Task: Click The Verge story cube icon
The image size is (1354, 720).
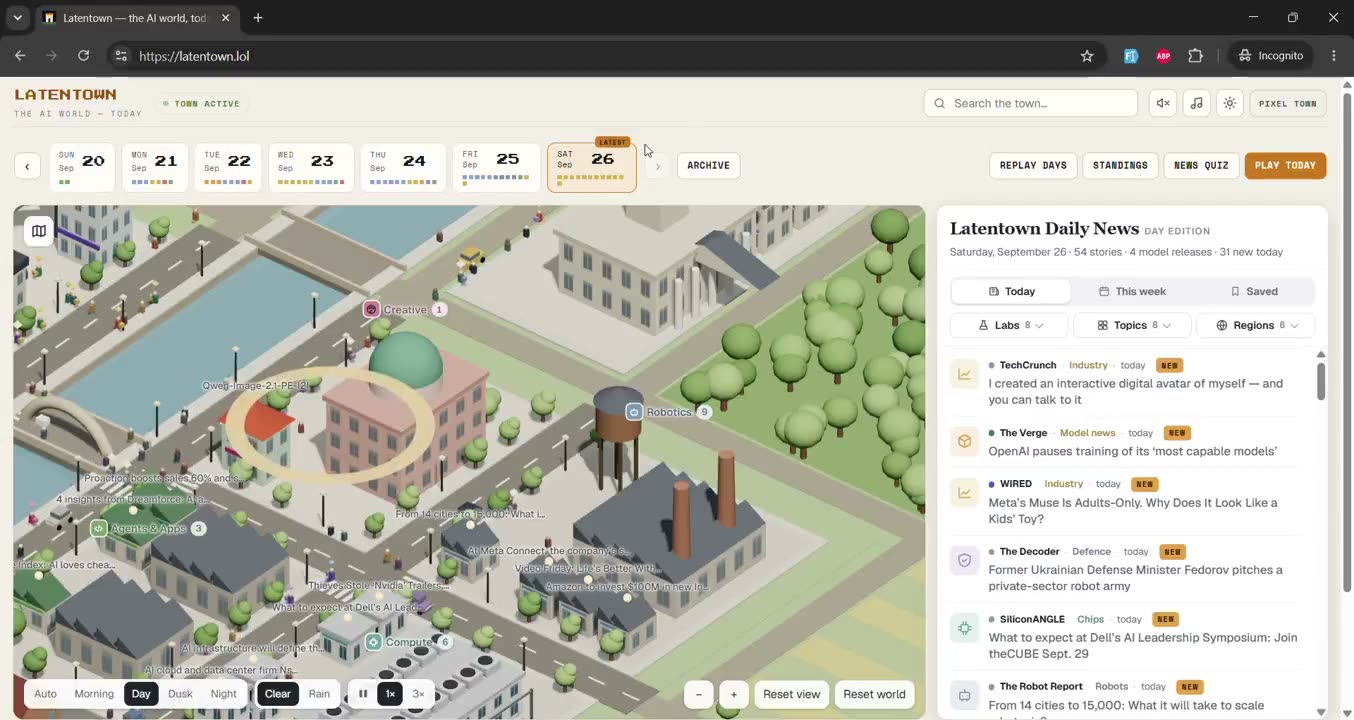Action: pyautogui.click(x=965, y=442)
